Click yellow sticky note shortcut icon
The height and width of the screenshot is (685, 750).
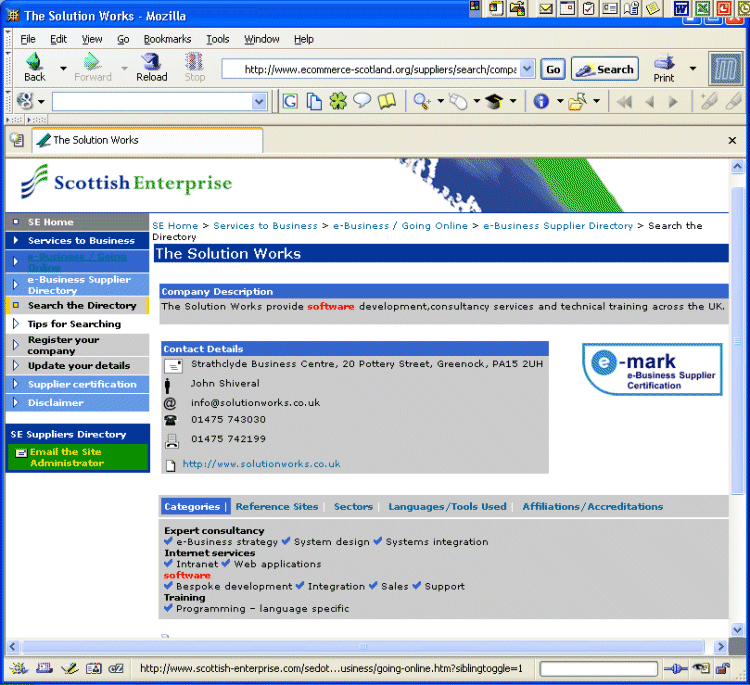point(653,9)
